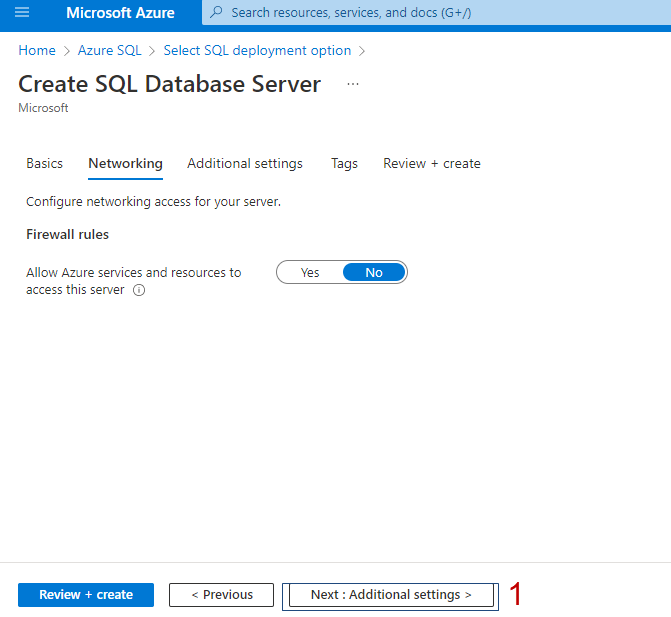Click the blue Review + create button

tap(86, 595)
